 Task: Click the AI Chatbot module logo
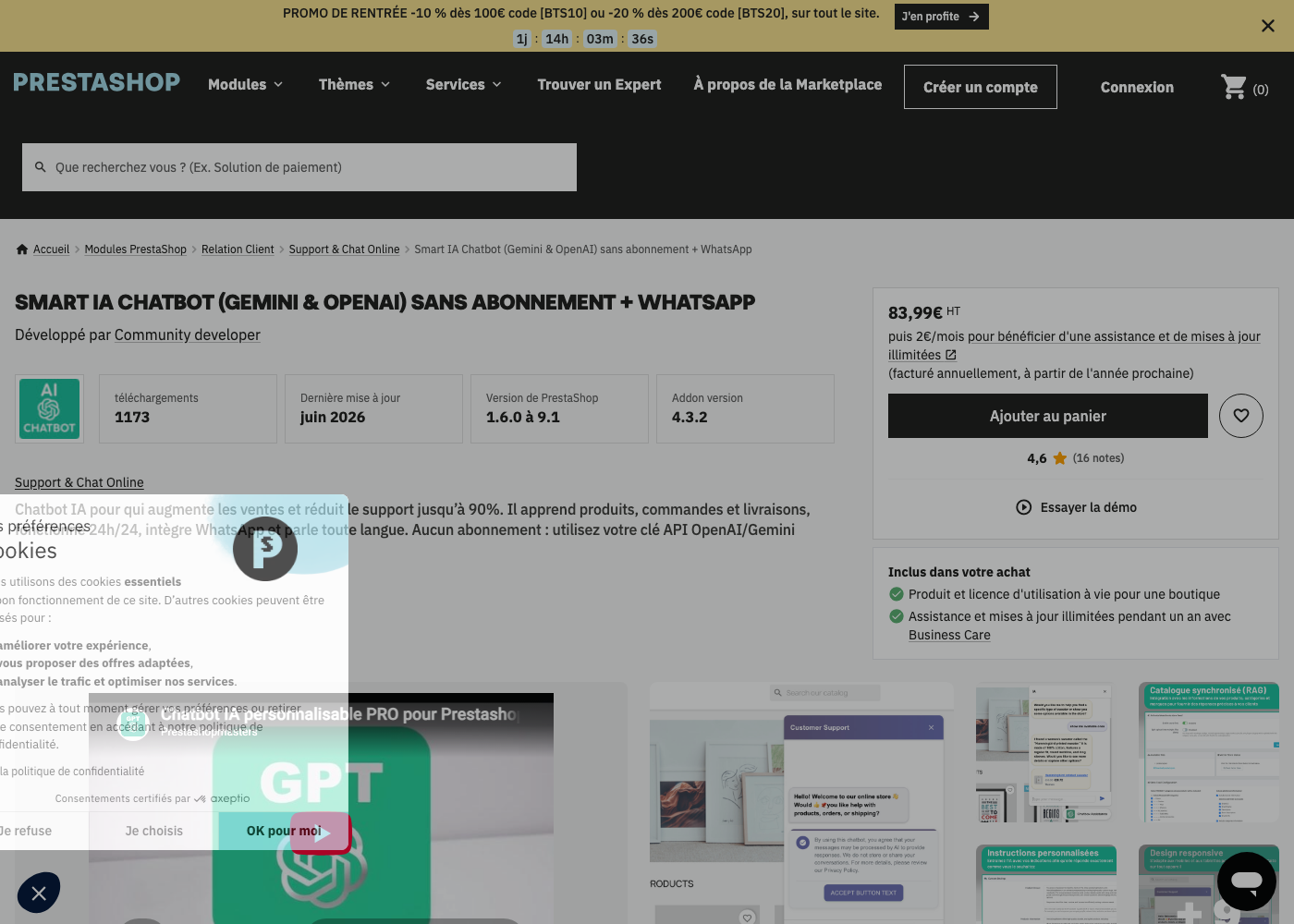click(50, 408)
